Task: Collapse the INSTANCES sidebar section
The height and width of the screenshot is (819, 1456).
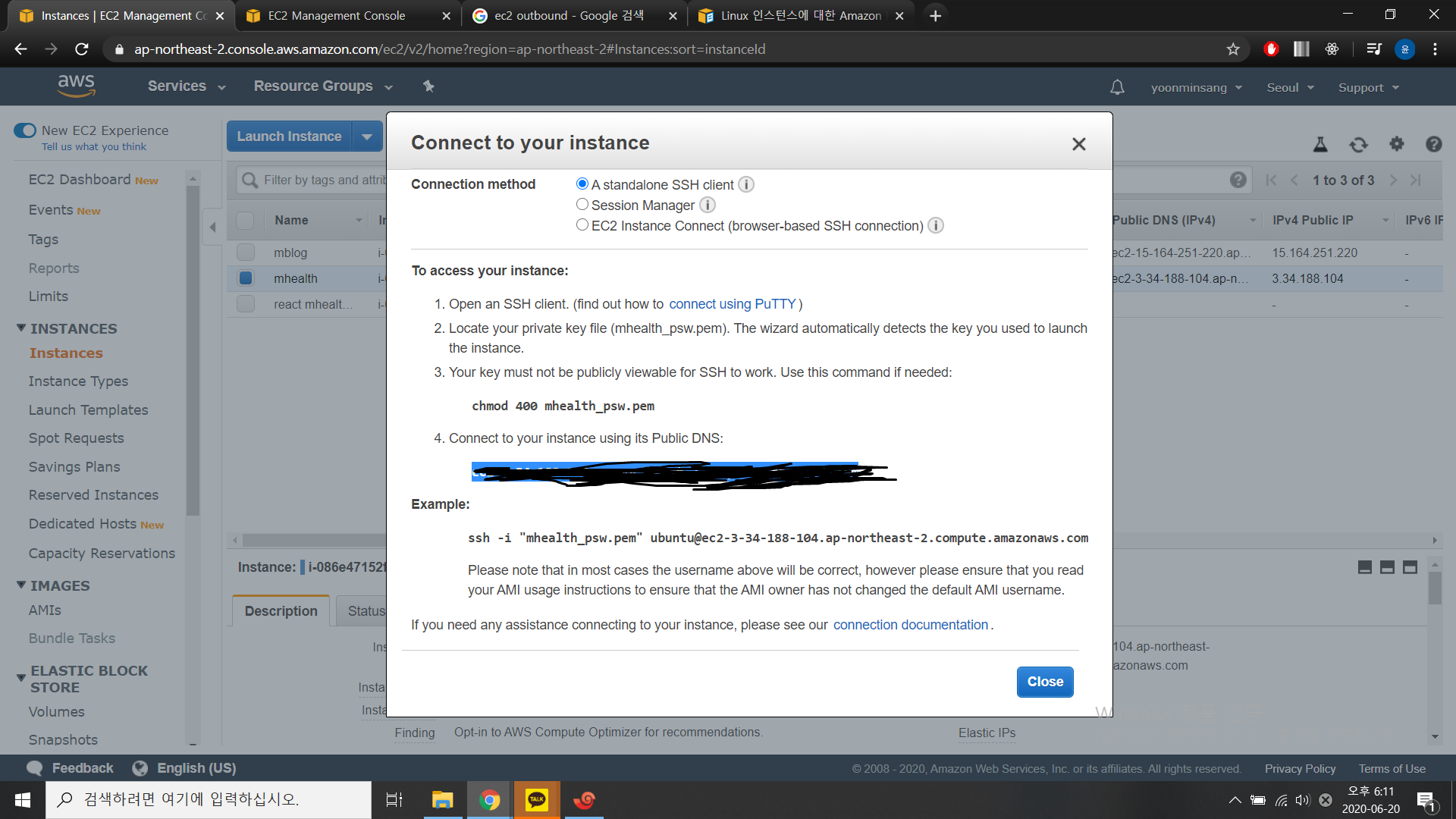Action: click(21, 328)
